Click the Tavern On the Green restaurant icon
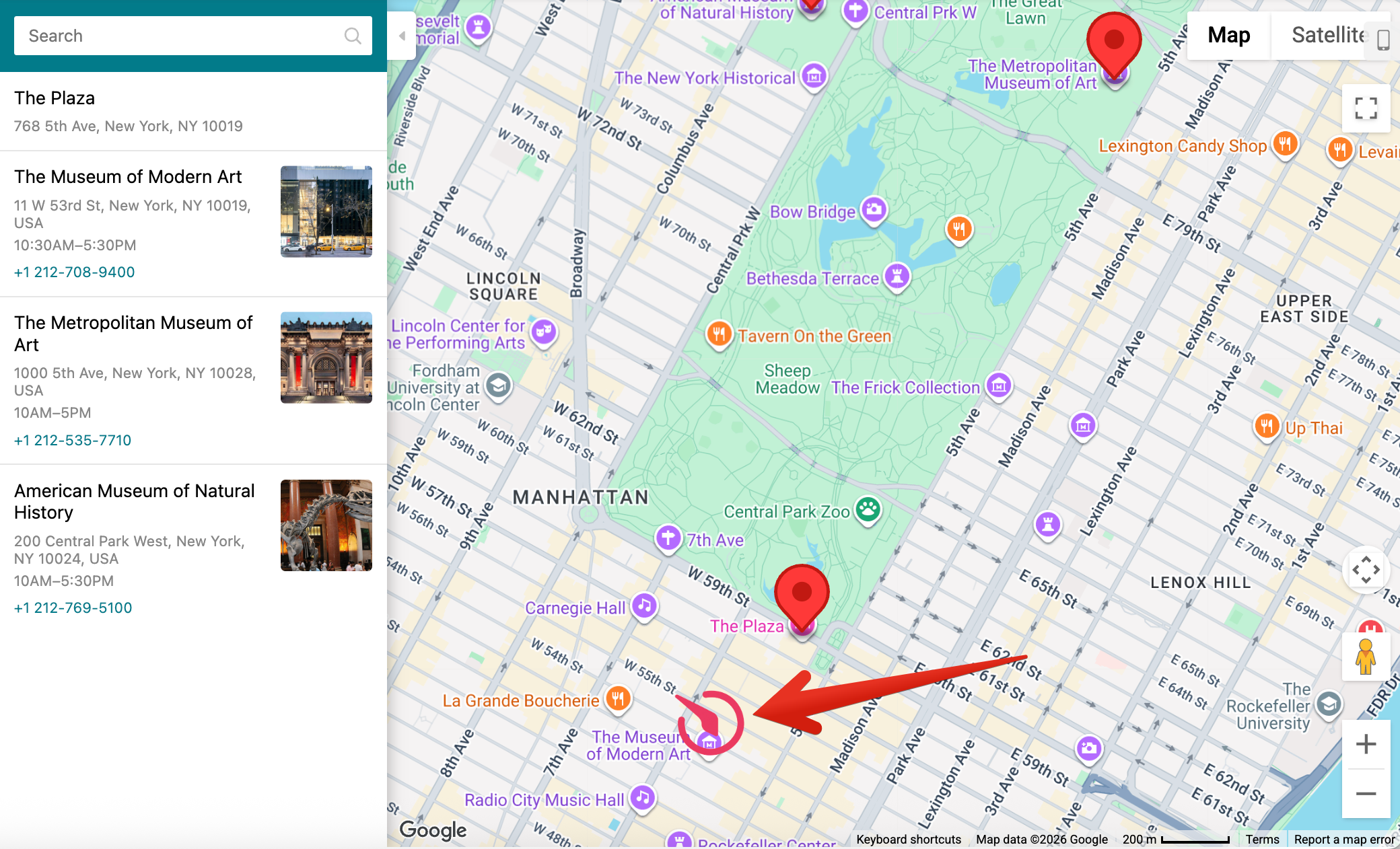Viewport: 1400px width, 849px height. [x=719, y=334]
